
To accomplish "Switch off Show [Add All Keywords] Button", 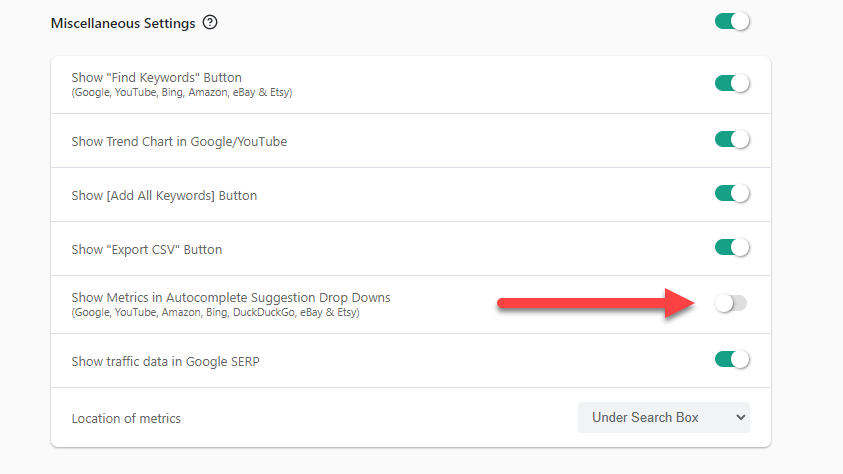I will [732, 193].
